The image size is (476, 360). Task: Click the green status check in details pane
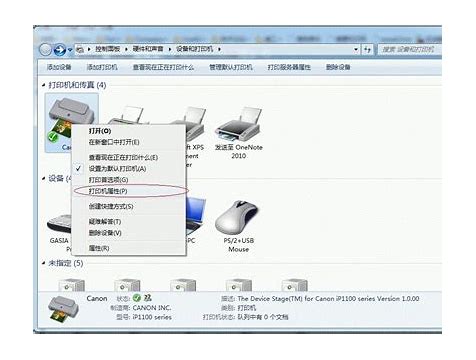[137, 298]
